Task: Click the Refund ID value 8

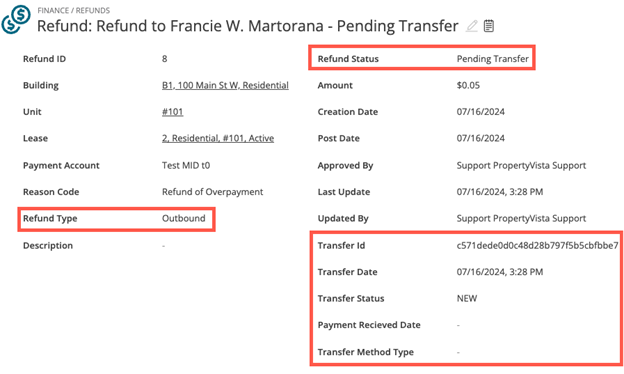Action: (164, 59)
